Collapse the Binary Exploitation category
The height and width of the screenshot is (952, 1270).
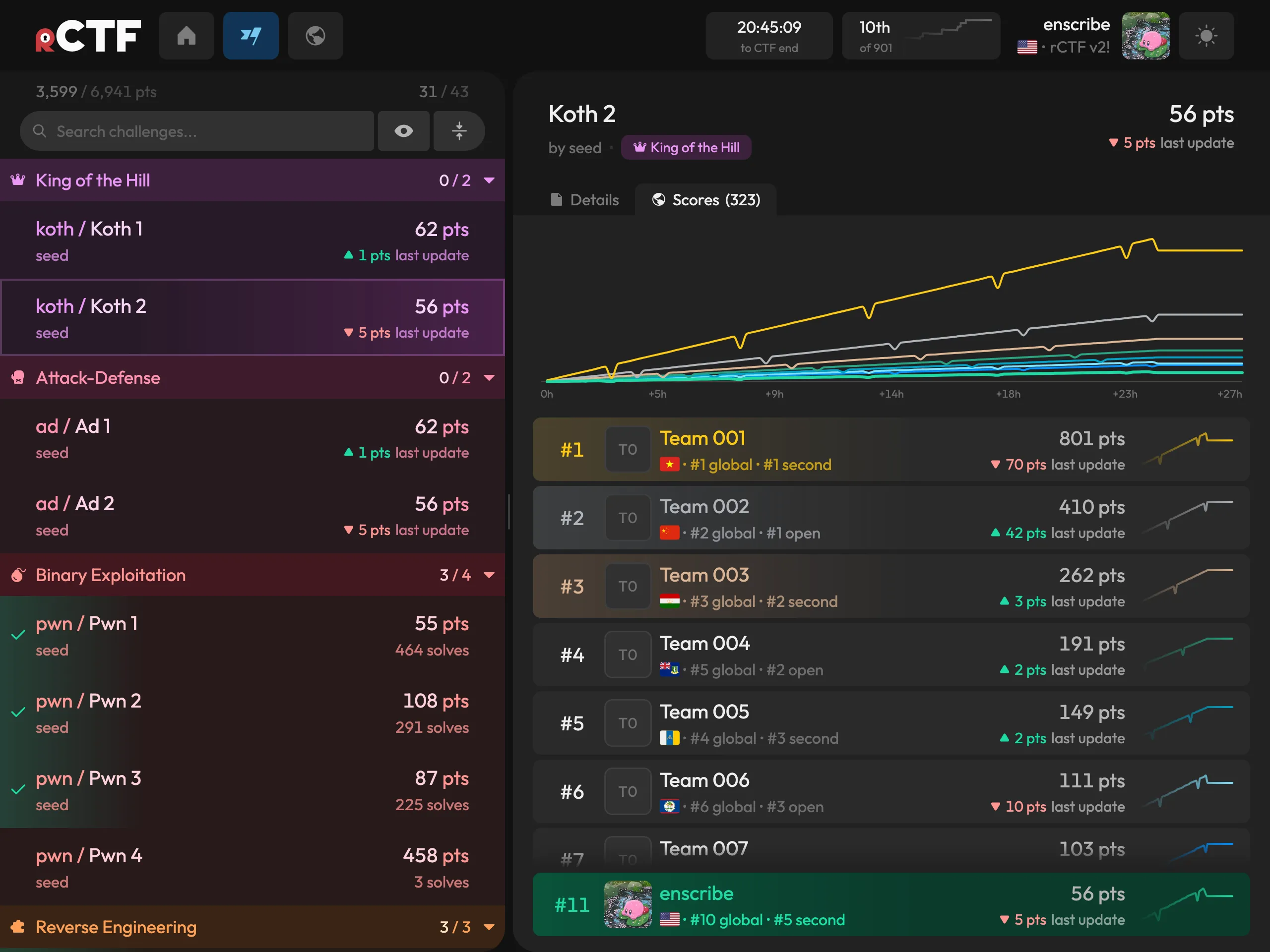coord(489,575)
